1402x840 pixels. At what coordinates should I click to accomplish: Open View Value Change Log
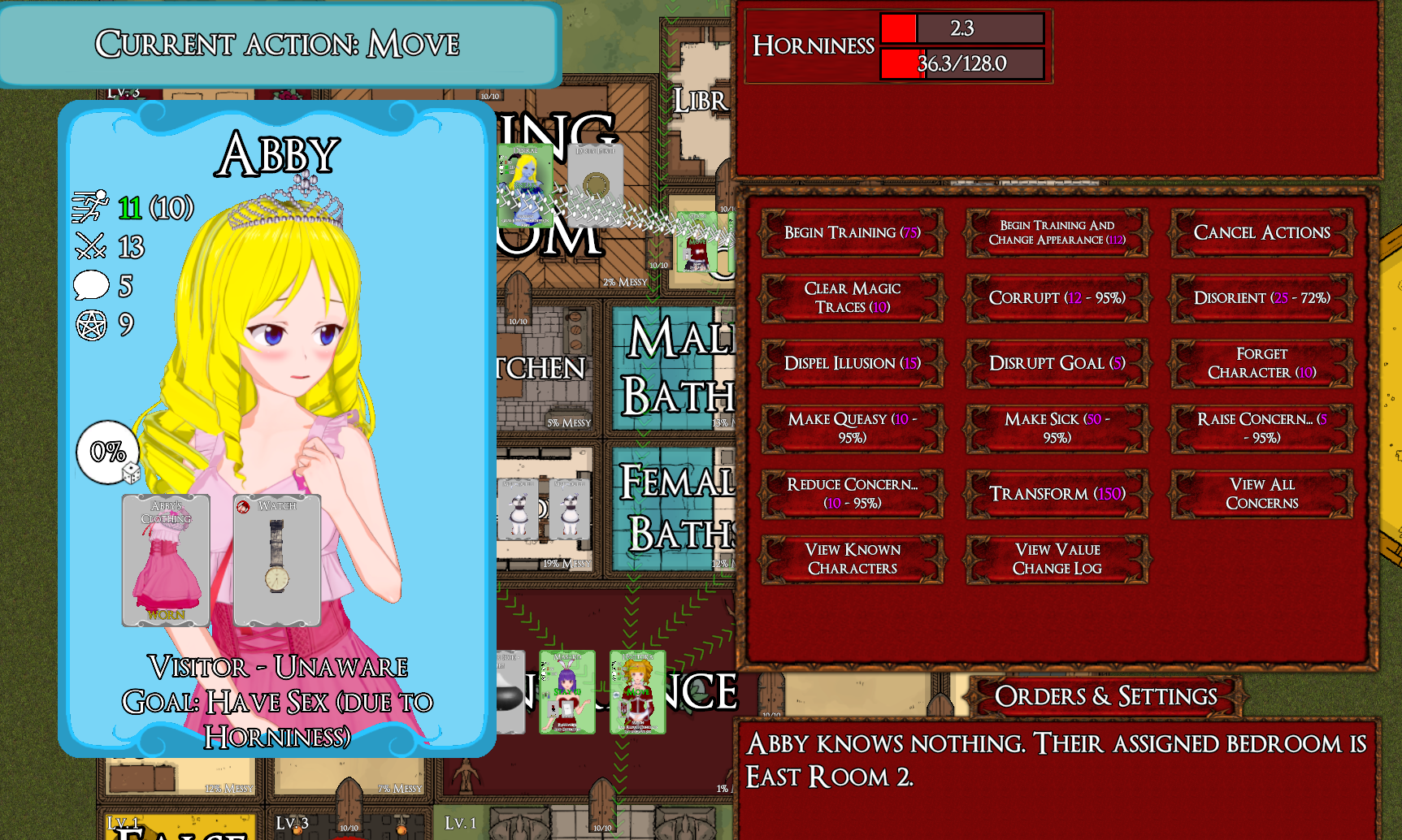[x=1057, y=559]
